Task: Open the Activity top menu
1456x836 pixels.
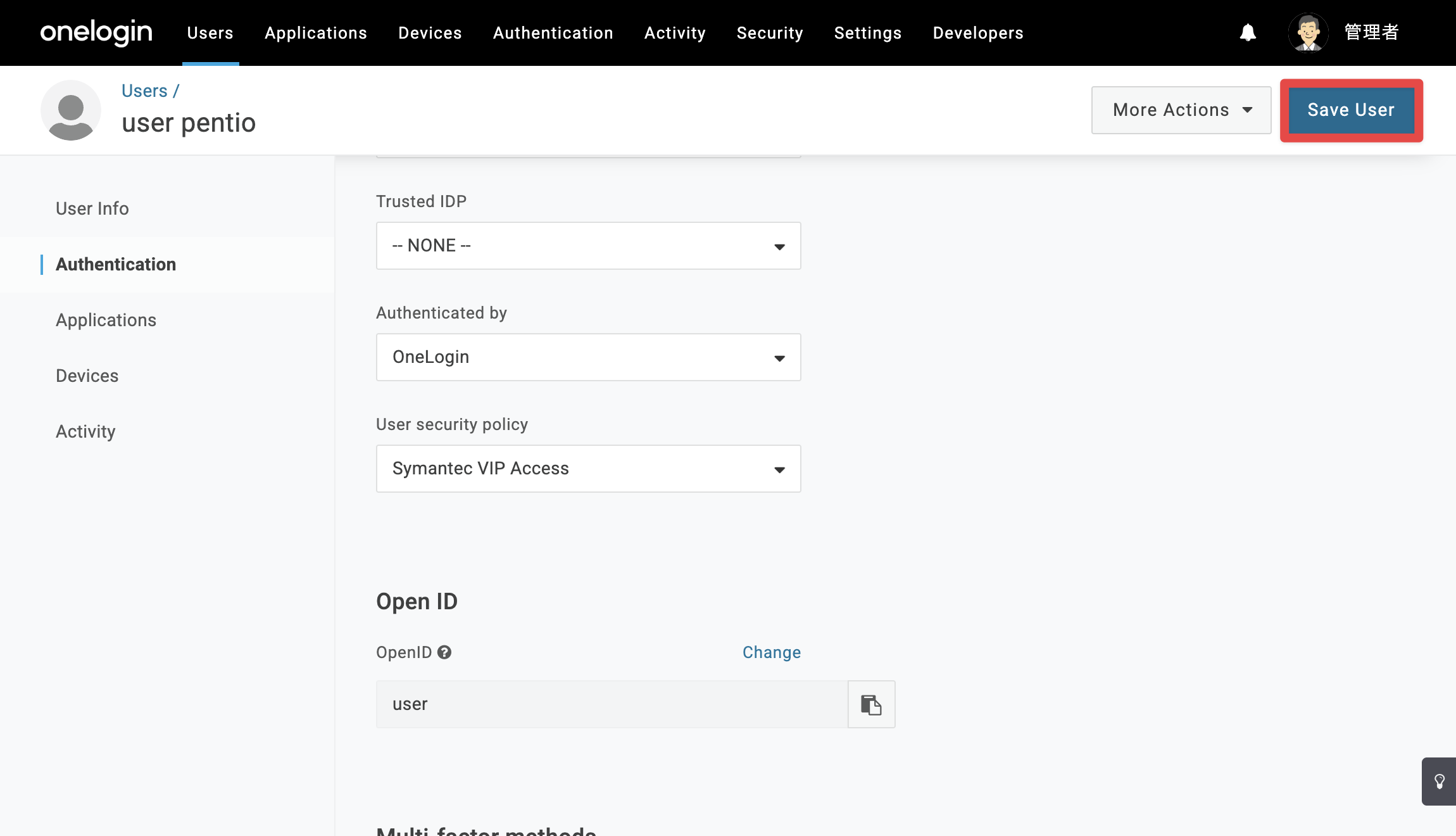Action: 675,33
